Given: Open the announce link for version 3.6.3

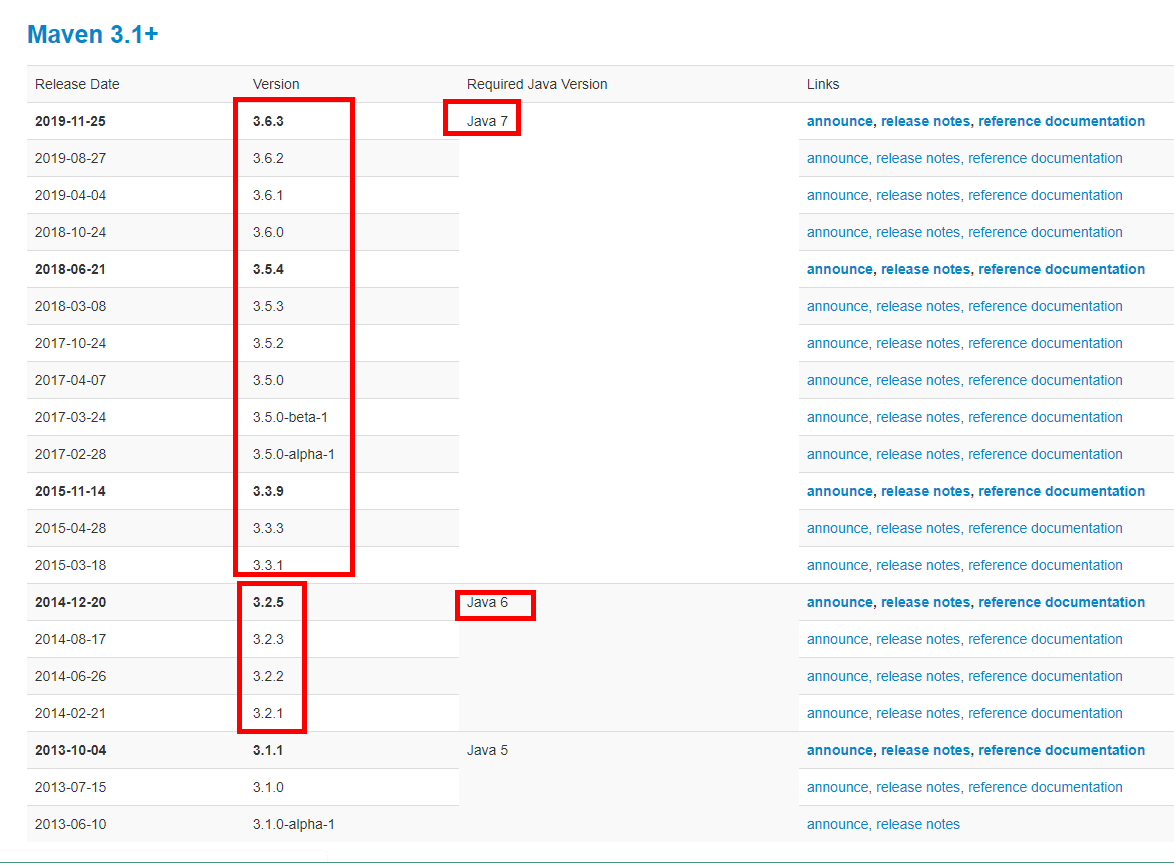Looking at the screenshot, I should click(839, 121).
